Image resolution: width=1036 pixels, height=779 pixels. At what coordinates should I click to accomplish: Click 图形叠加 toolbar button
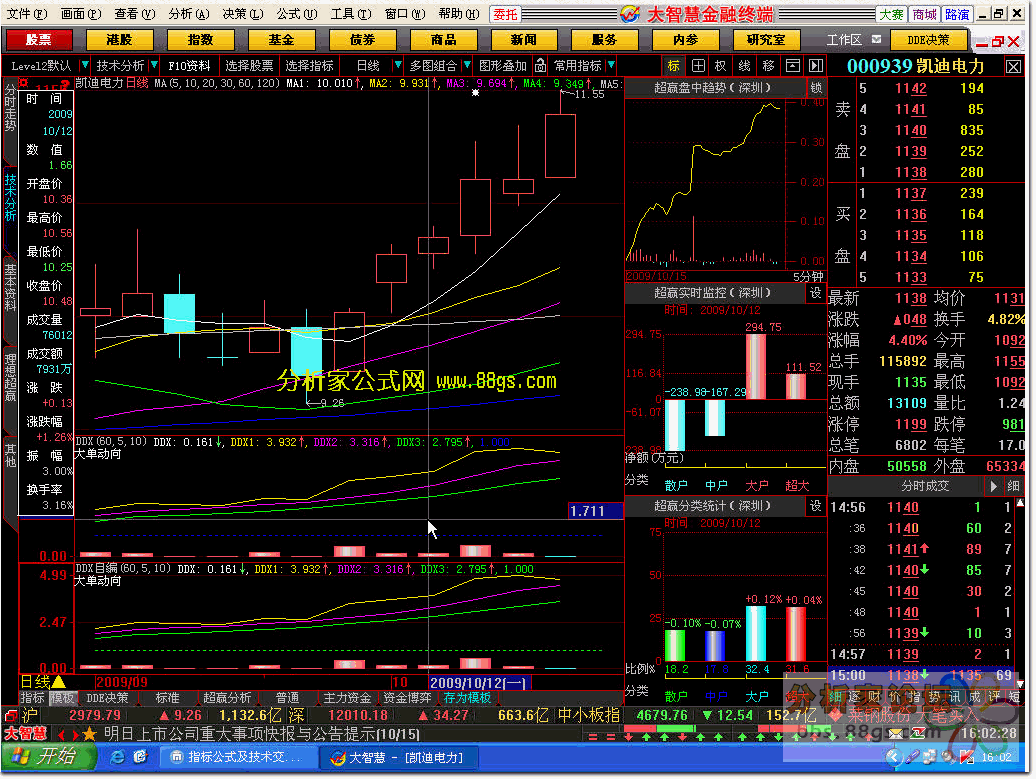click(503, 65)
